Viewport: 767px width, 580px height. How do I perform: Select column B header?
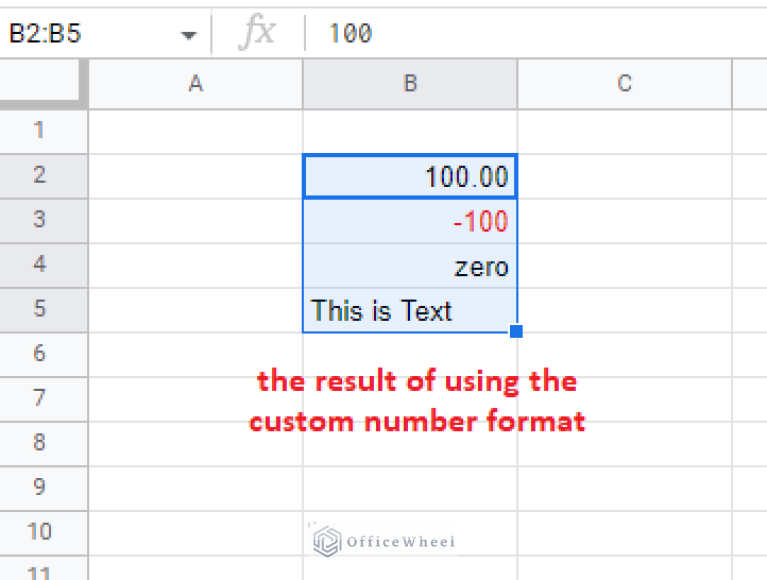[410, 84]
